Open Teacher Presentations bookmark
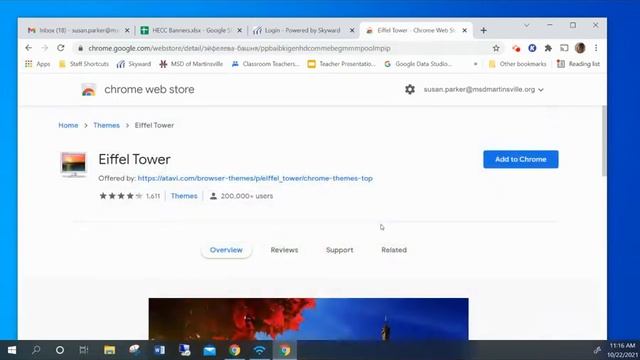Viewport: 640px width, 360px height. point(342,64)
